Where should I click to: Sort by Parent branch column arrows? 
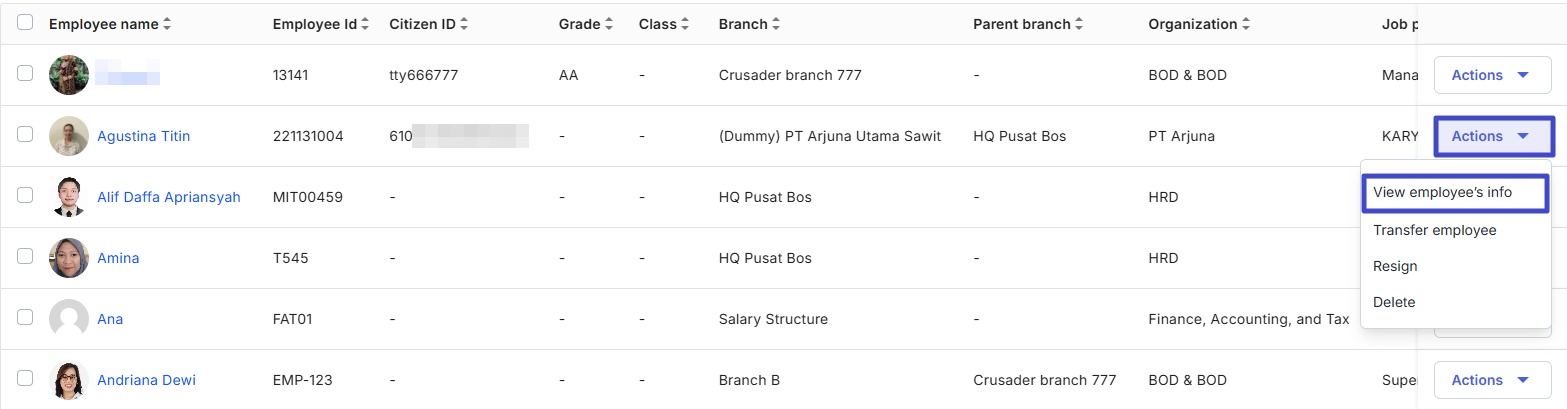pos(1080,24)
